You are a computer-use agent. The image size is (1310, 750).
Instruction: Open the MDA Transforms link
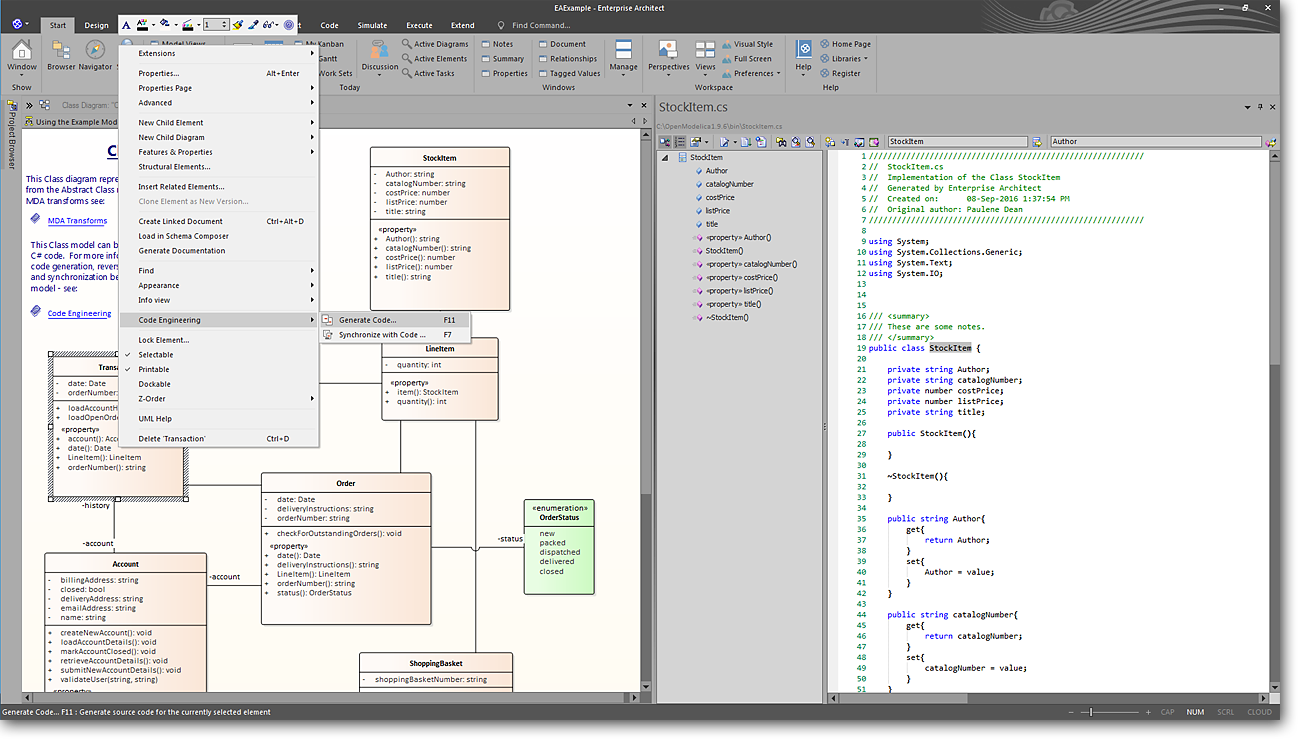[77, 221]
